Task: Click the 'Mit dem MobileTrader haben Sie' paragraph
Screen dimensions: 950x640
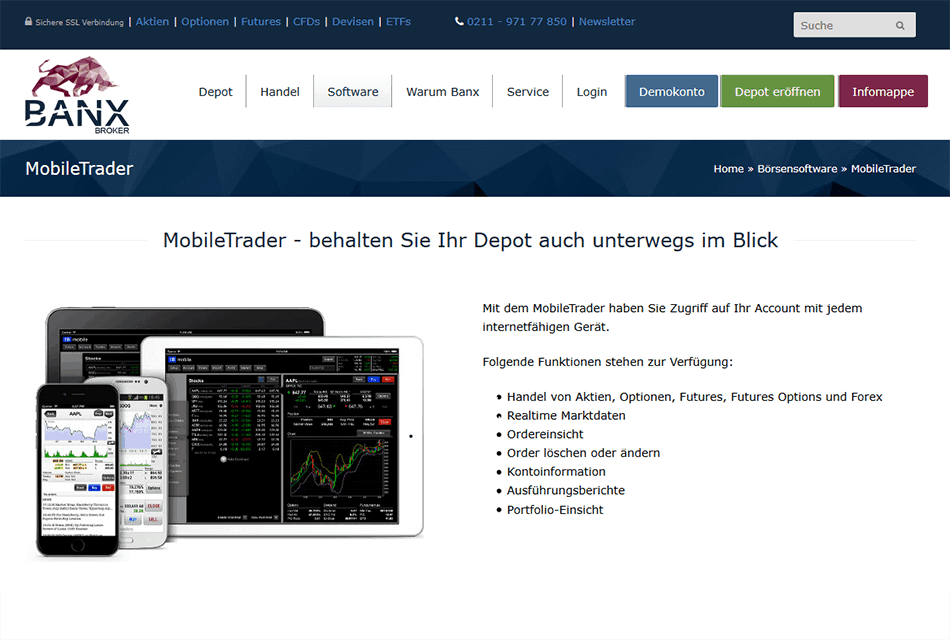Action: 672,318
